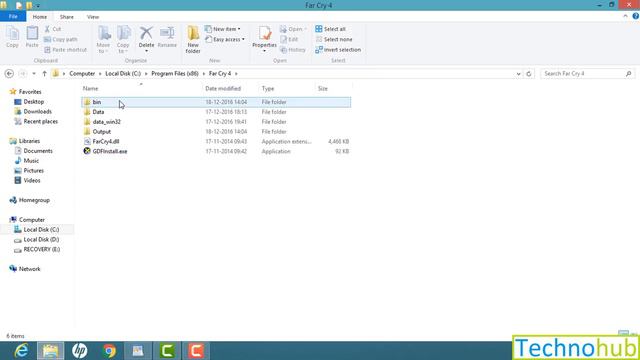Select Documents under Libraries
The height and width of the screenshot is (360, 640).
point(33,151)
